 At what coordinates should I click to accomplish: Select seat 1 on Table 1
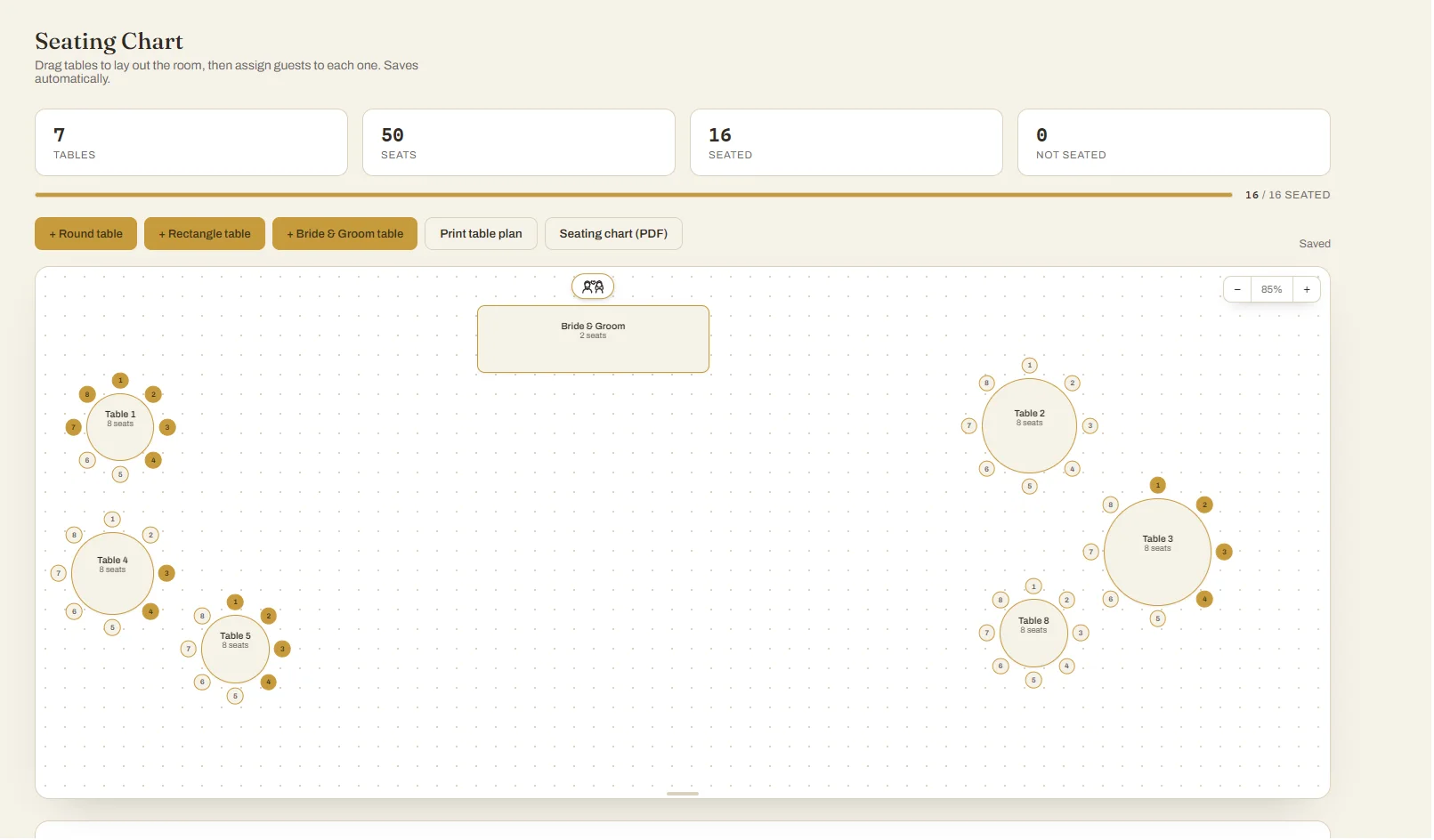121,381
